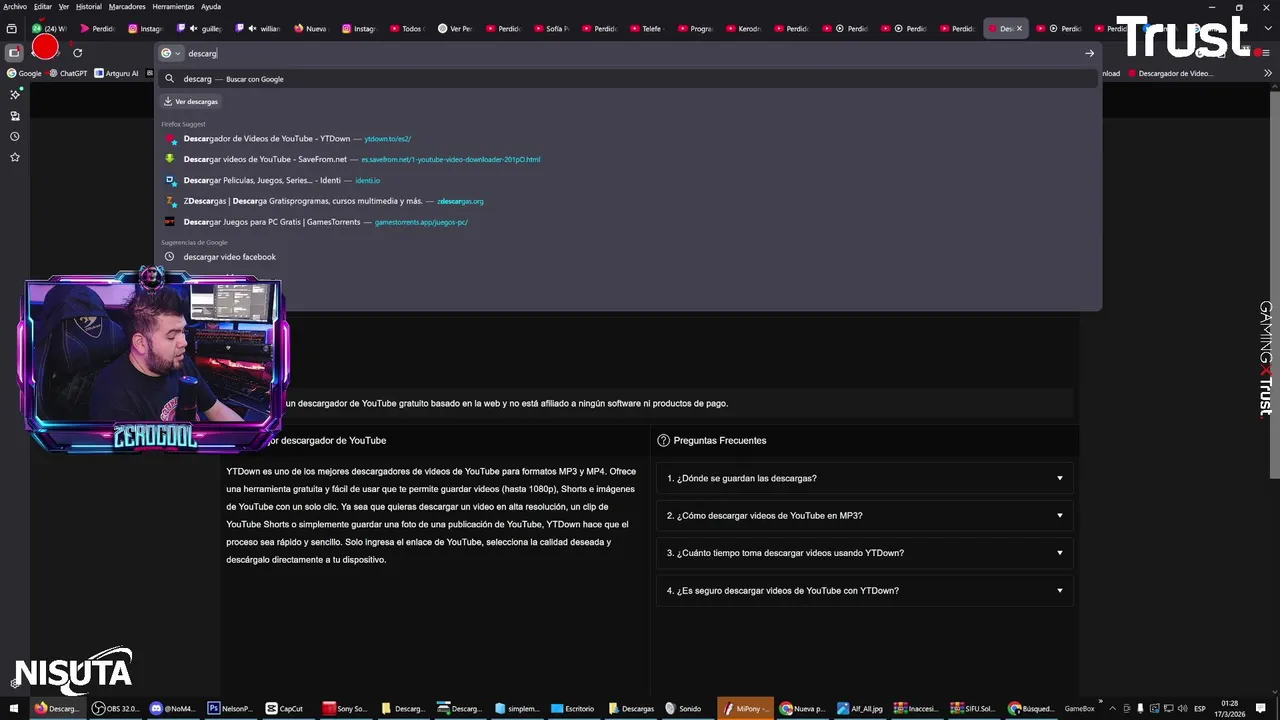Open the Herramientas menu

[x=173, y=6]
